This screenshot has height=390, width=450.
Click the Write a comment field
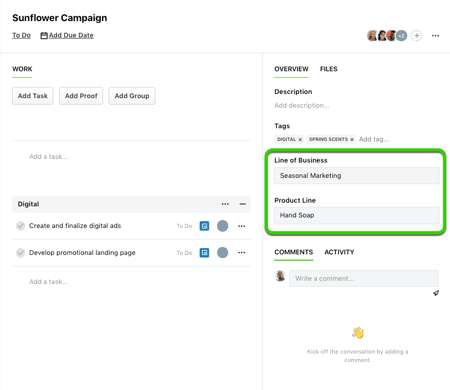364,278
